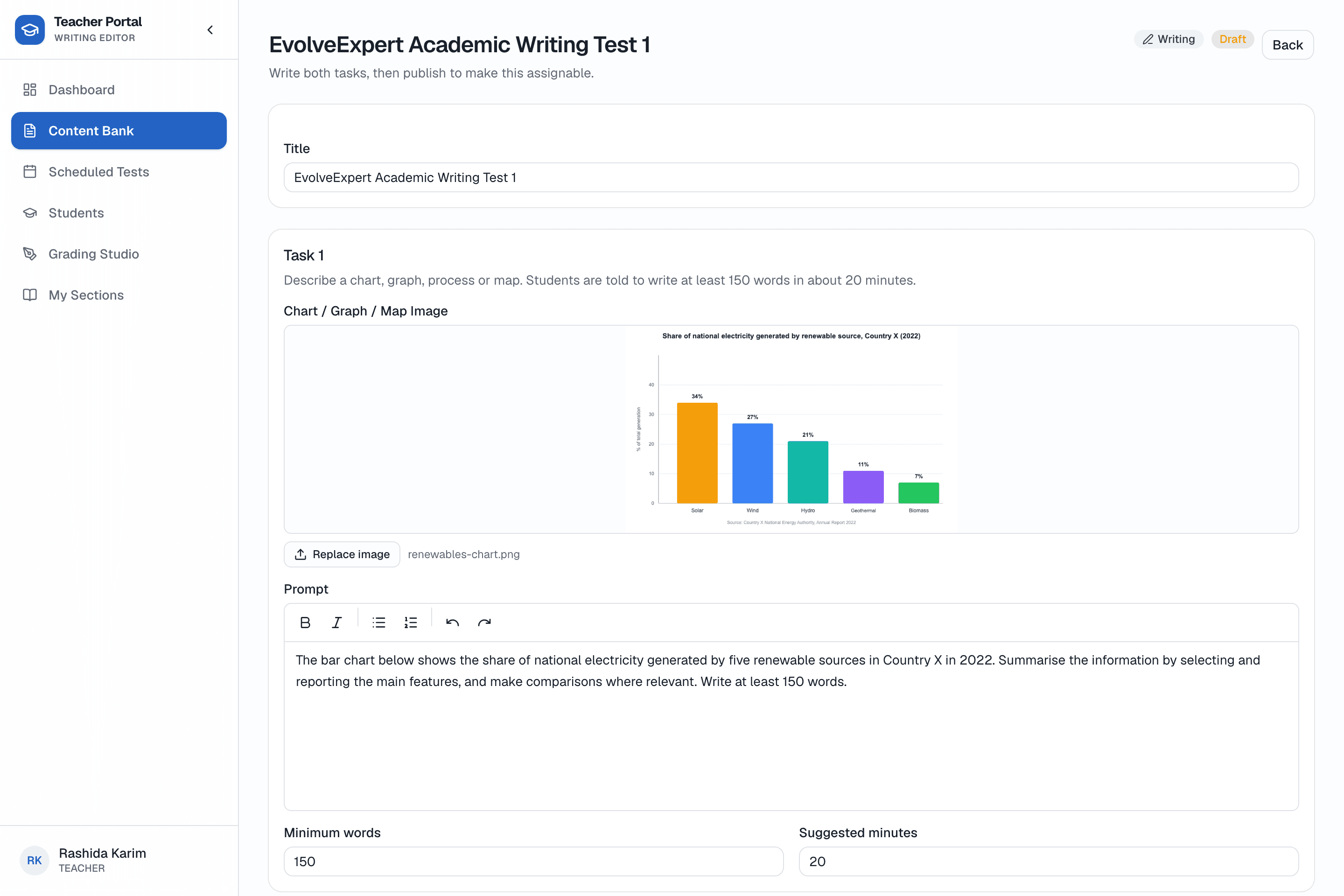Focus the Minimum words field
Screen dimensions: 1344x896
pos(534,862)
